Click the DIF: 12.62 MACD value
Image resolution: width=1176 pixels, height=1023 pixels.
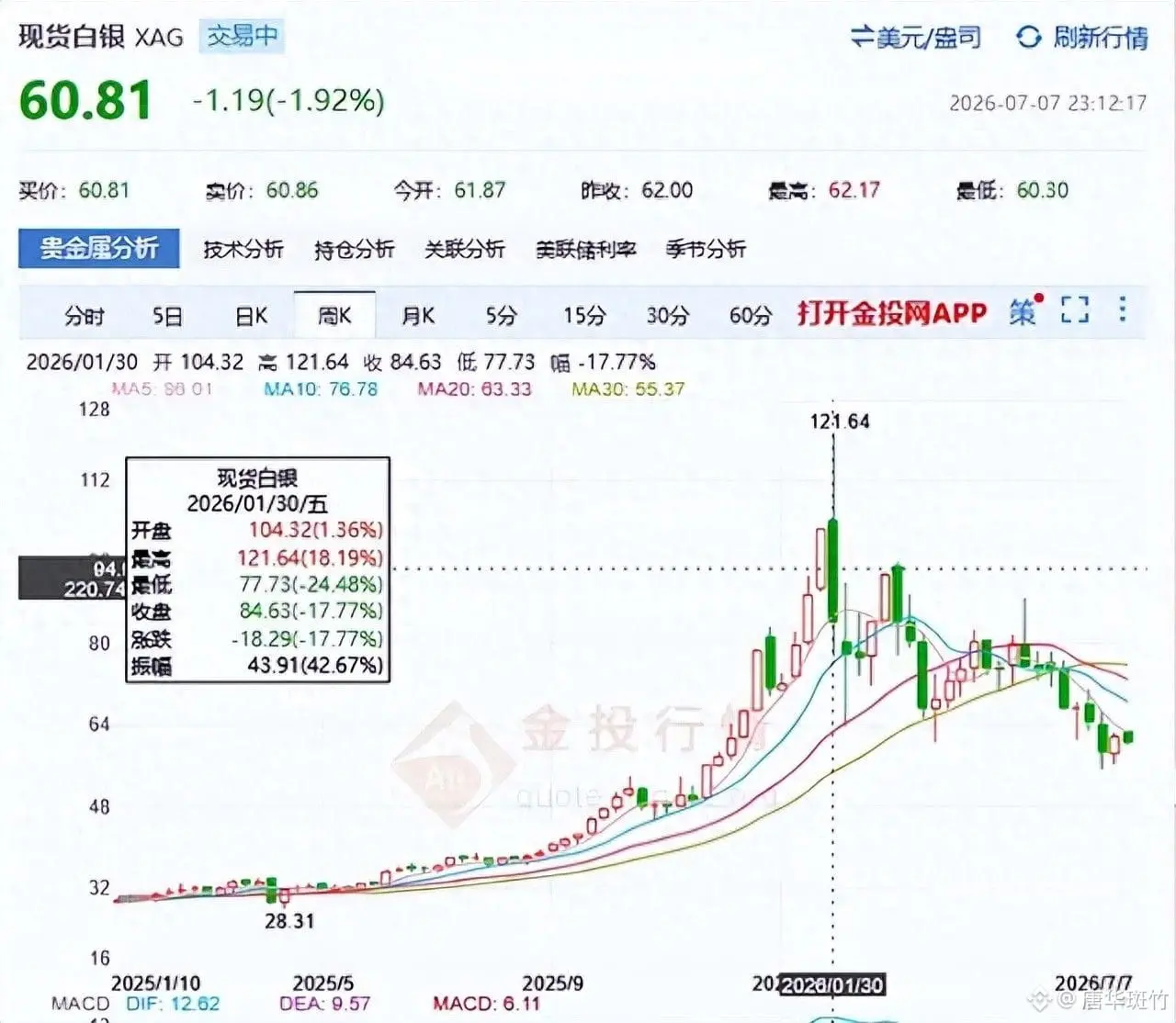[173, 1003]
